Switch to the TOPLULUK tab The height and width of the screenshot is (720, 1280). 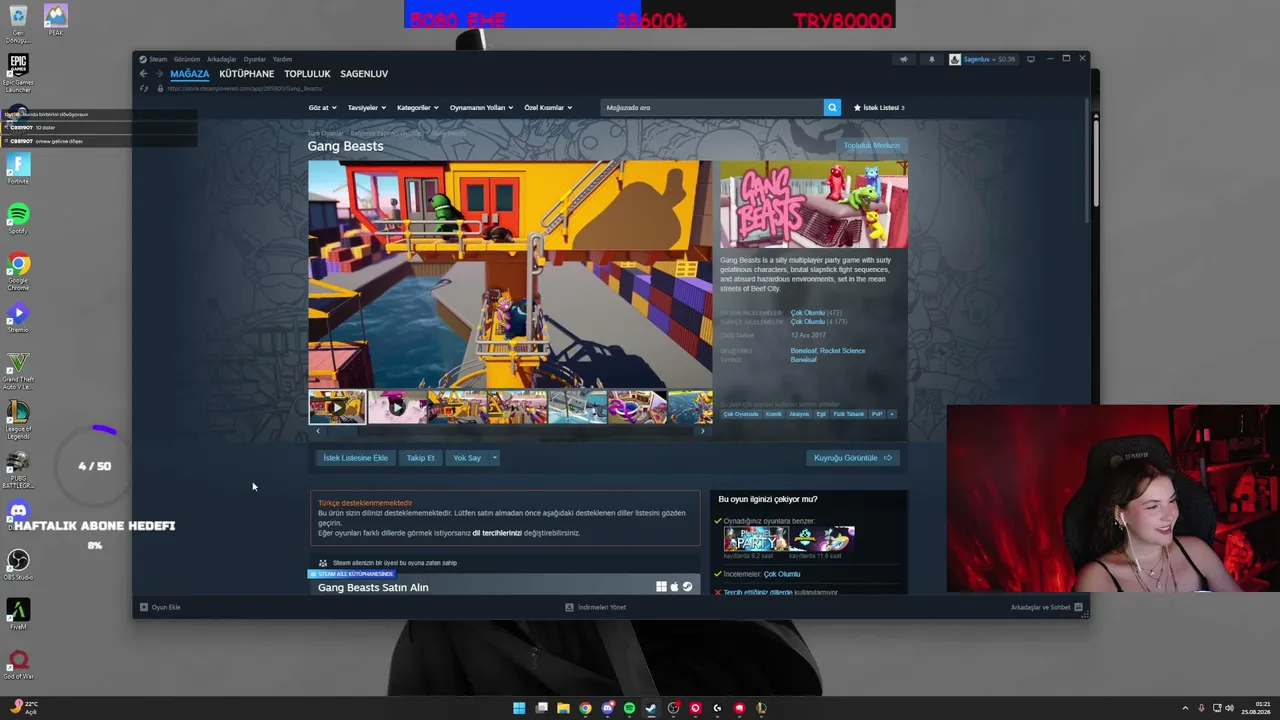[307, 74]
